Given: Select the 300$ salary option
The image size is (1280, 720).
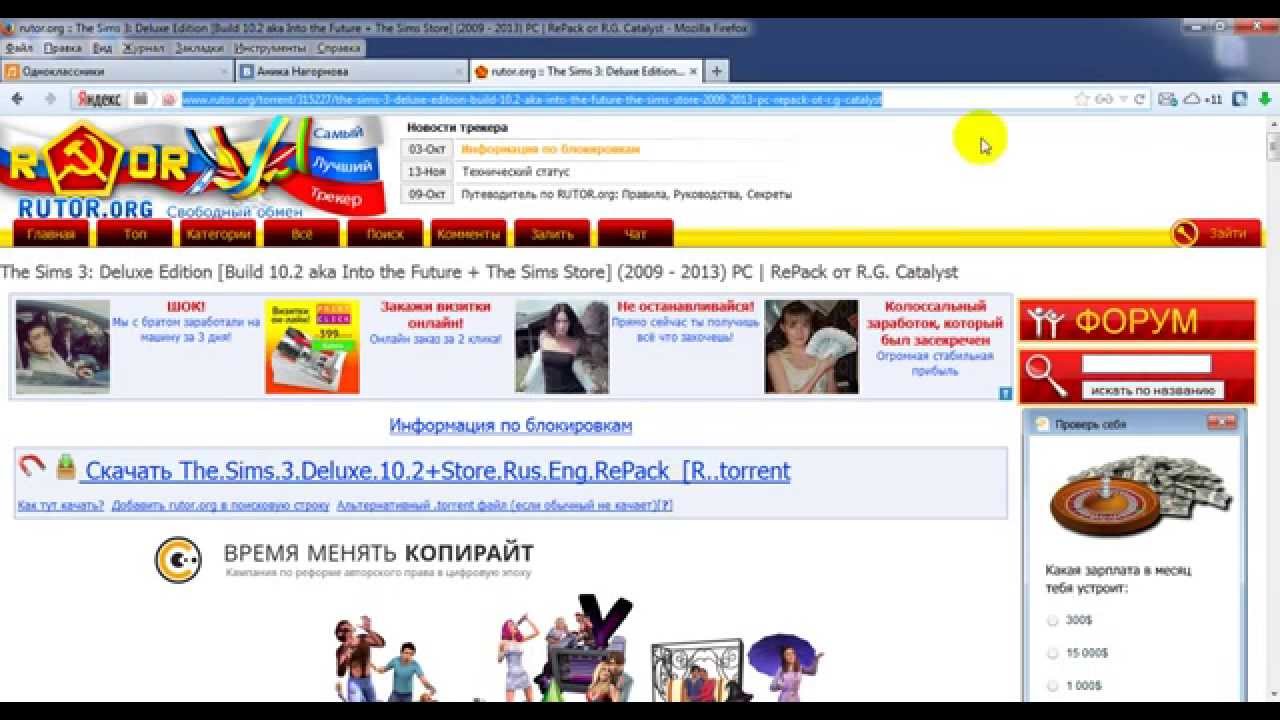Looking at the screenshot, I should tap(1052, 620).
